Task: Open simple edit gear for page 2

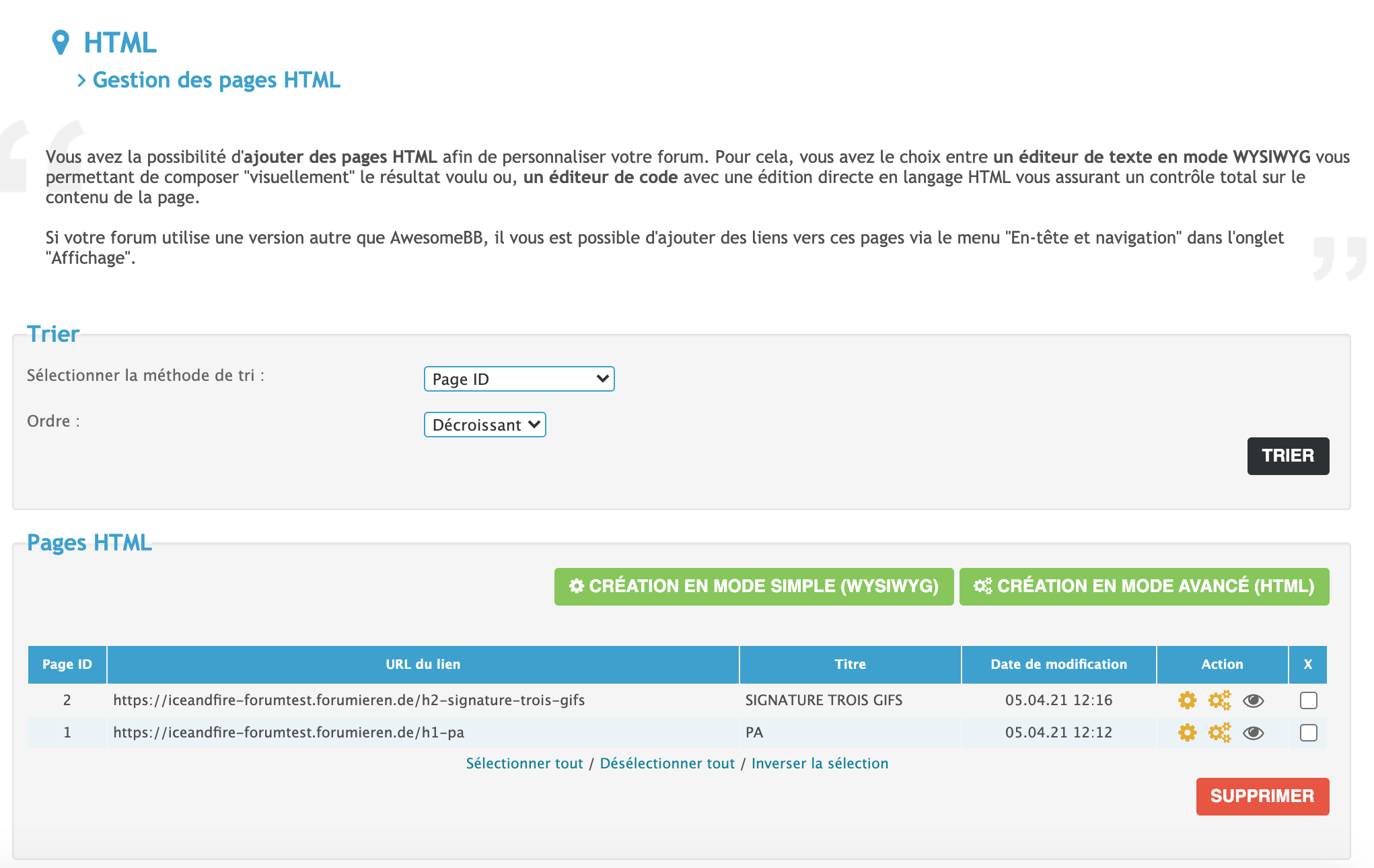Action: coord(1188,700)
